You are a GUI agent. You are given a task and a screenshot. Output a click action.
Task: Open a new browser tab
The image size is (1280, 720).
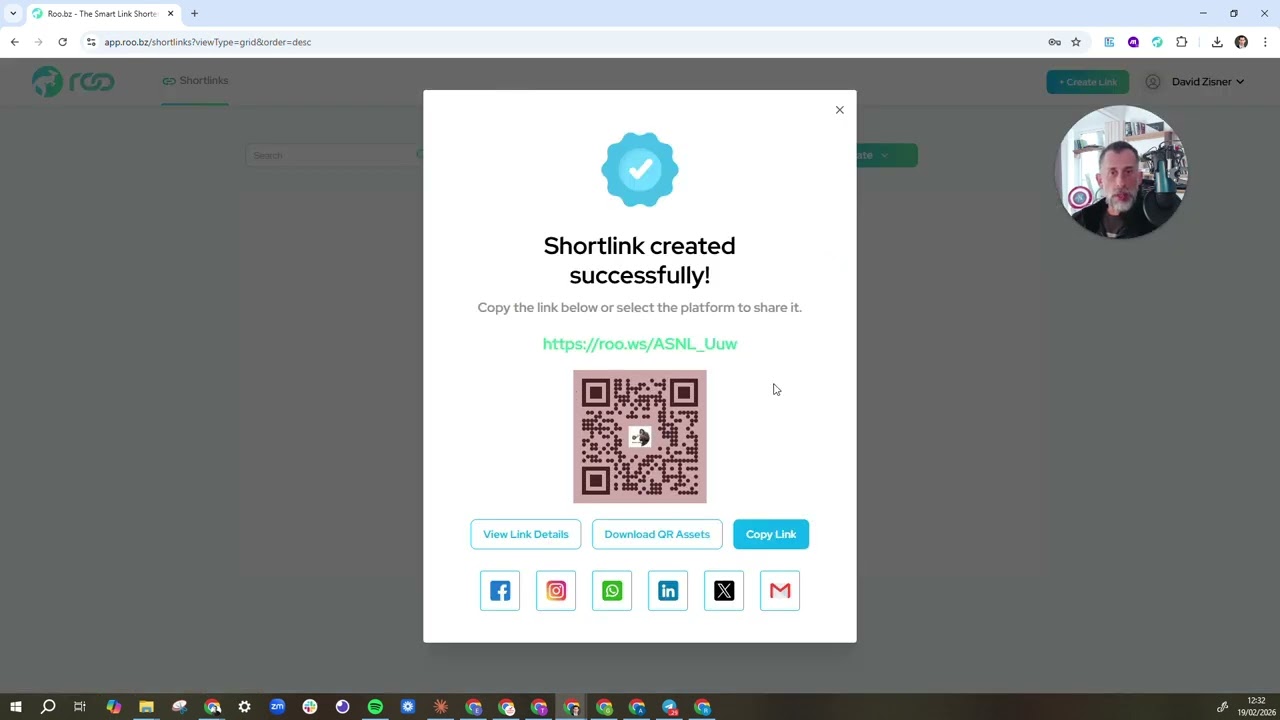click(x=194, y=14)
